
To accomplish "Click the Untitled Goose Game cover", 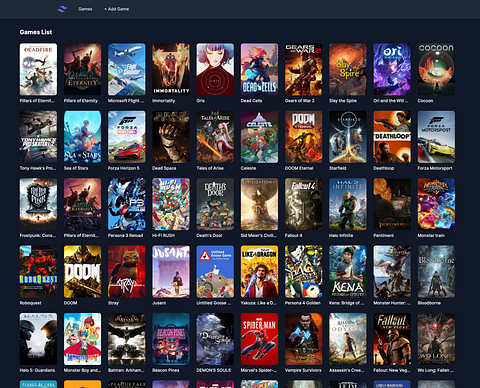I will click(x=215, y=272).
